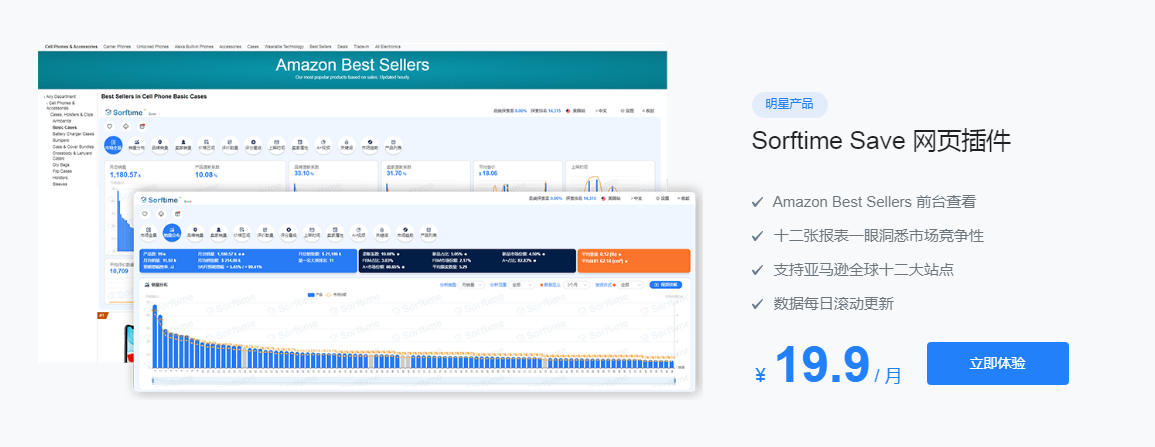Image resolution: width=1155 pixels, height=447 pixels.
Task: Select 产品列表 icon in back Sorftime panel
Action: (x=393, y=146)
